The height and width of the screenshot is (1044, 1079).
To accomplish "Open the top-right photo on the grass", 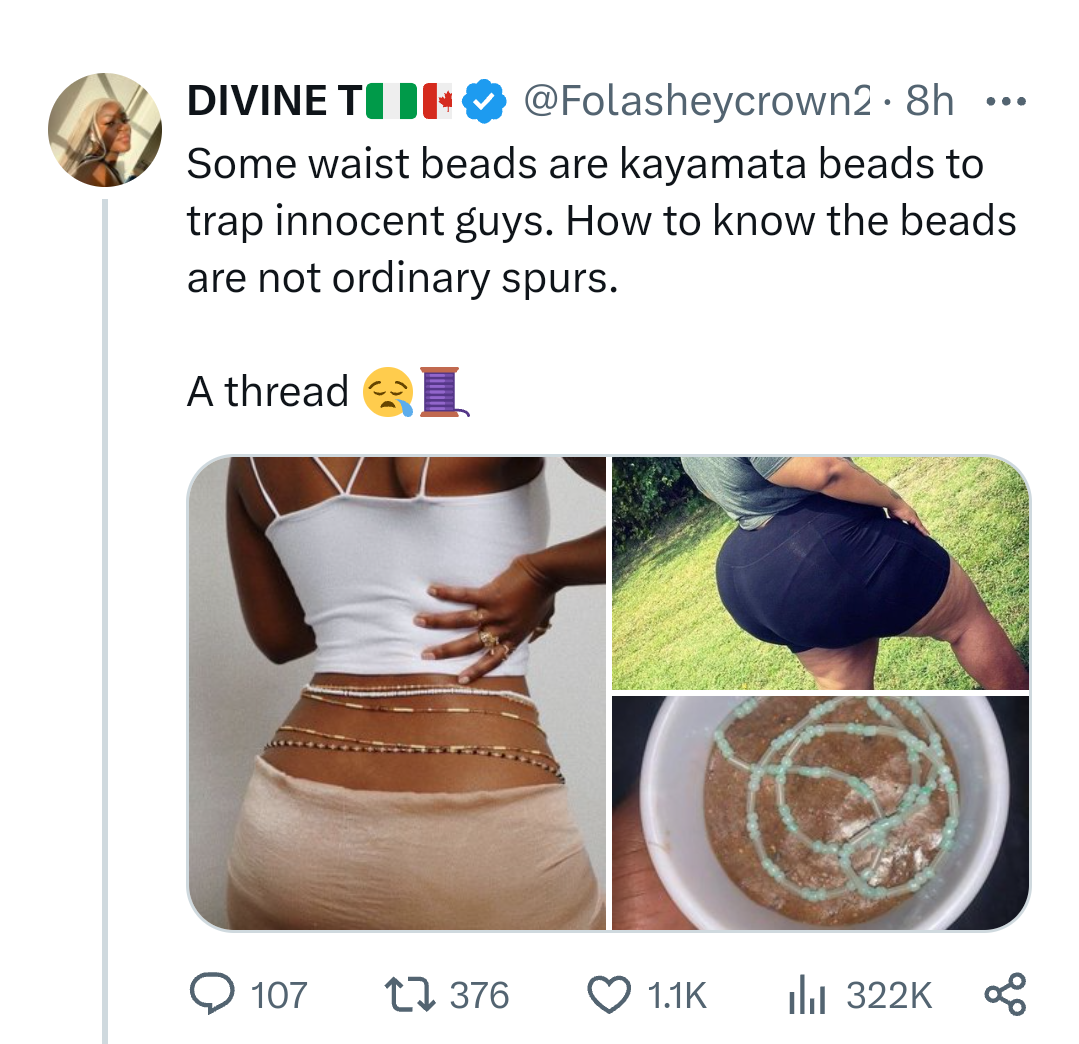I will pos(820,573).
